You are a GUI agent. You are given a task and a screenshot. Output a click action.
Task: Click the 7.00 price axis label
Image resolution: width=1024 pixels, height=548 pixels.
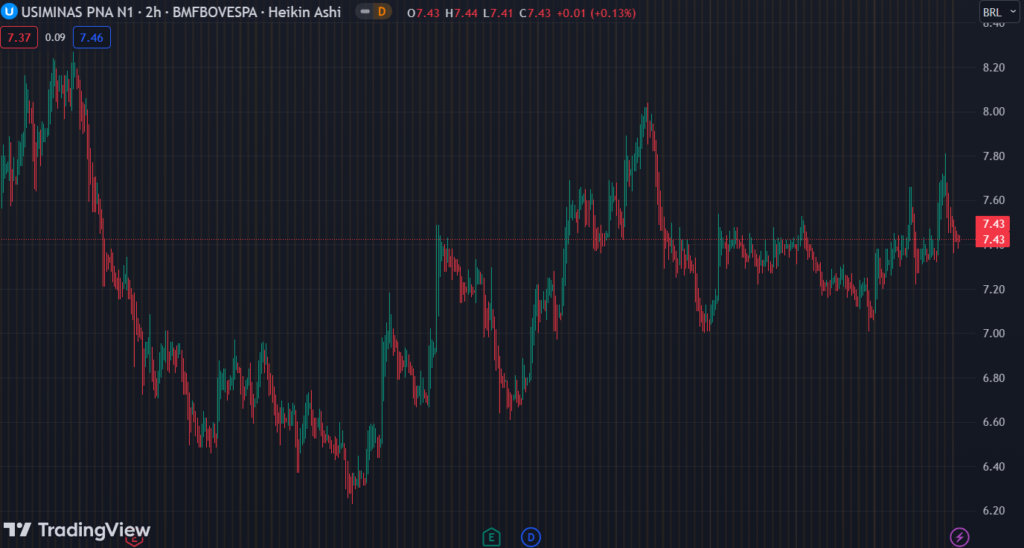coord(993,334)
